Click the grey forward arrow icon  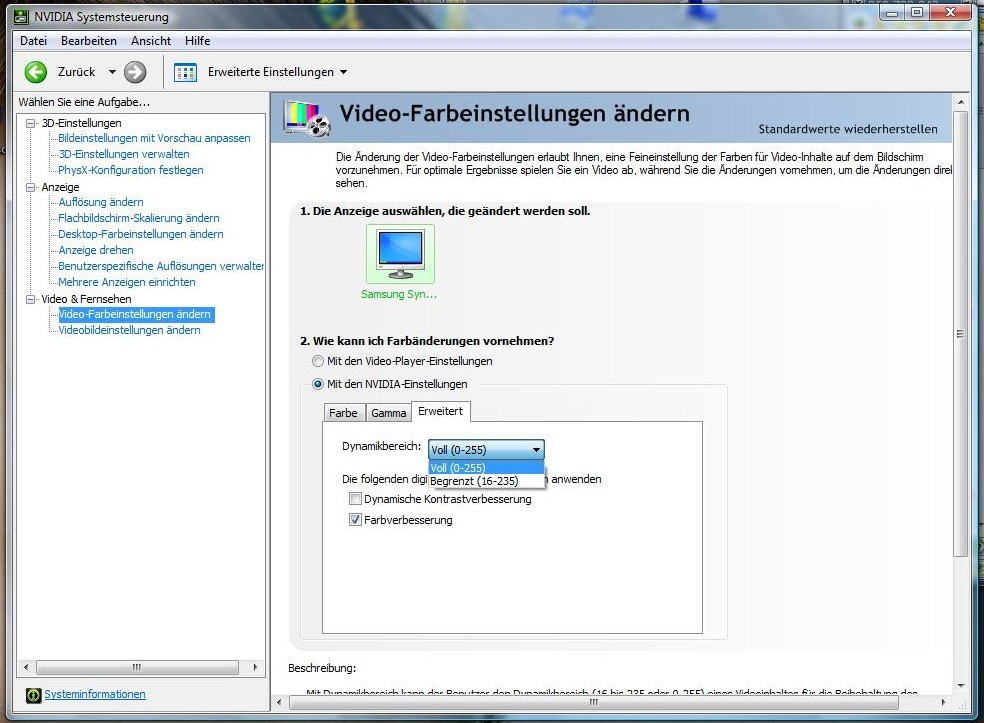[x=135, y=72]
